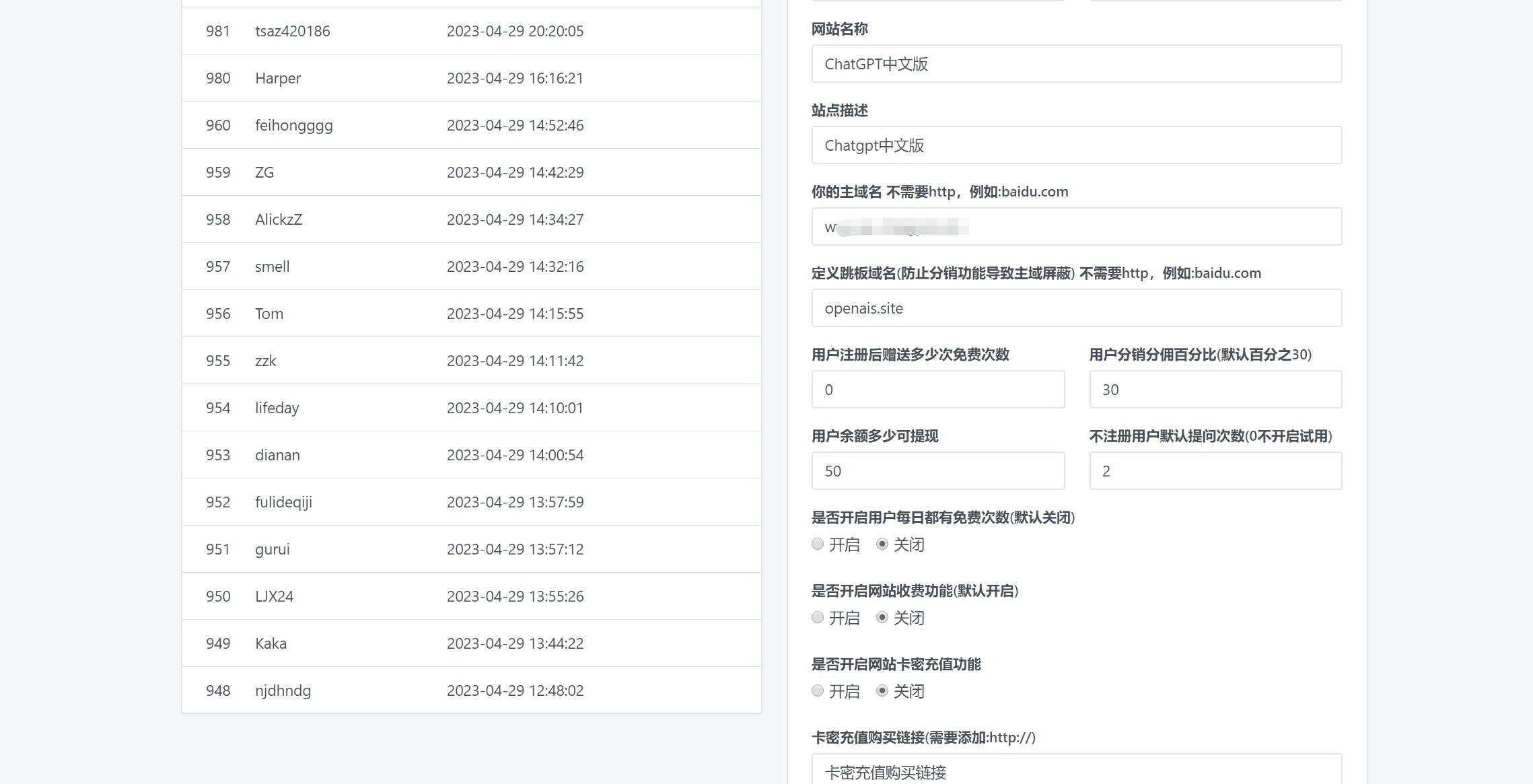Select user ZG in the list

(x=471, y=172)
